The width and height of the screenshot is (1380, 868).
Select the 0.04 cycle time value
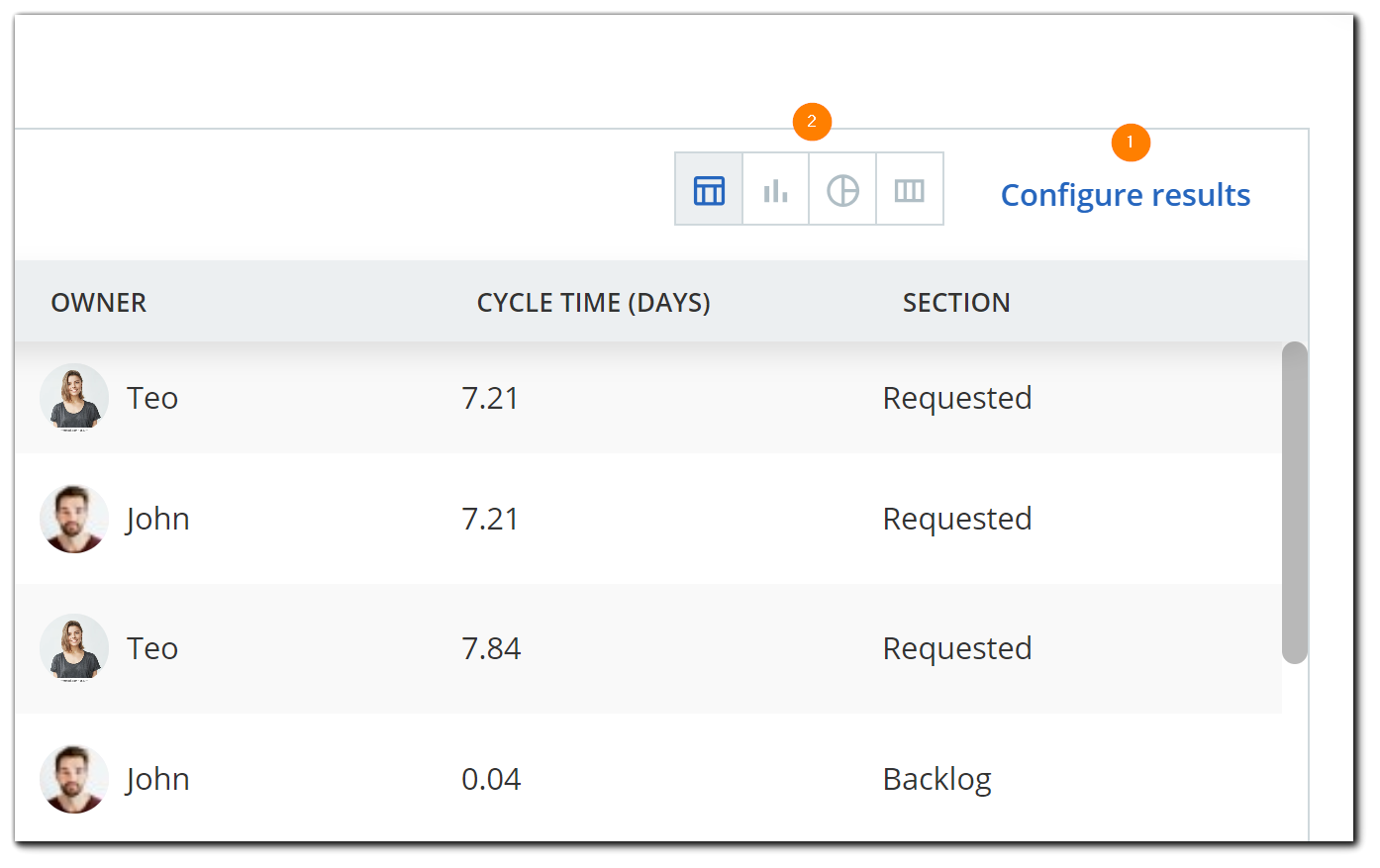point(491,779)
